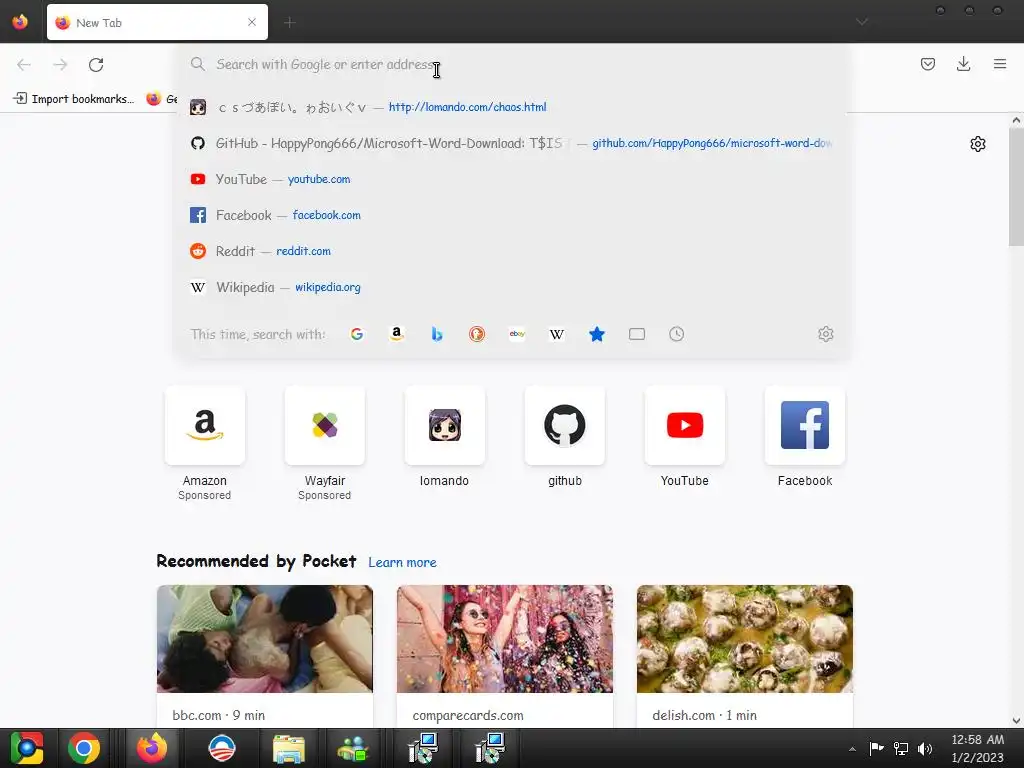1024x768 pixels.
Task: Click the volume speaker tray icon
Action: pos(925,749)
